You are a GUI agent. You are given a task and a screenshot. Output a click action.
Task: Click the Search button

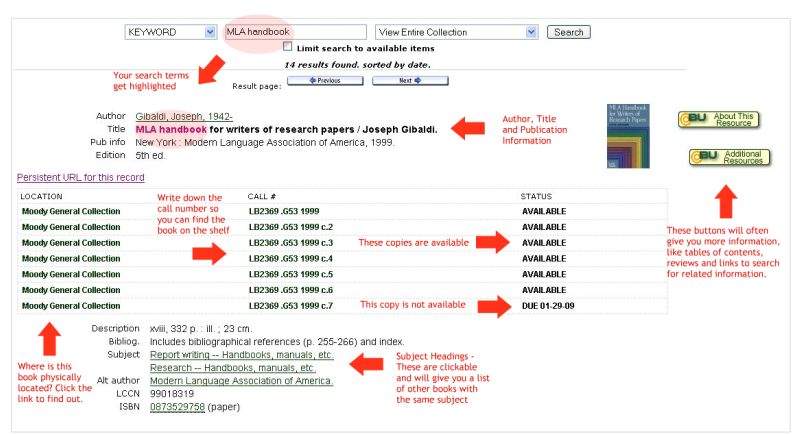pos(568,32)
